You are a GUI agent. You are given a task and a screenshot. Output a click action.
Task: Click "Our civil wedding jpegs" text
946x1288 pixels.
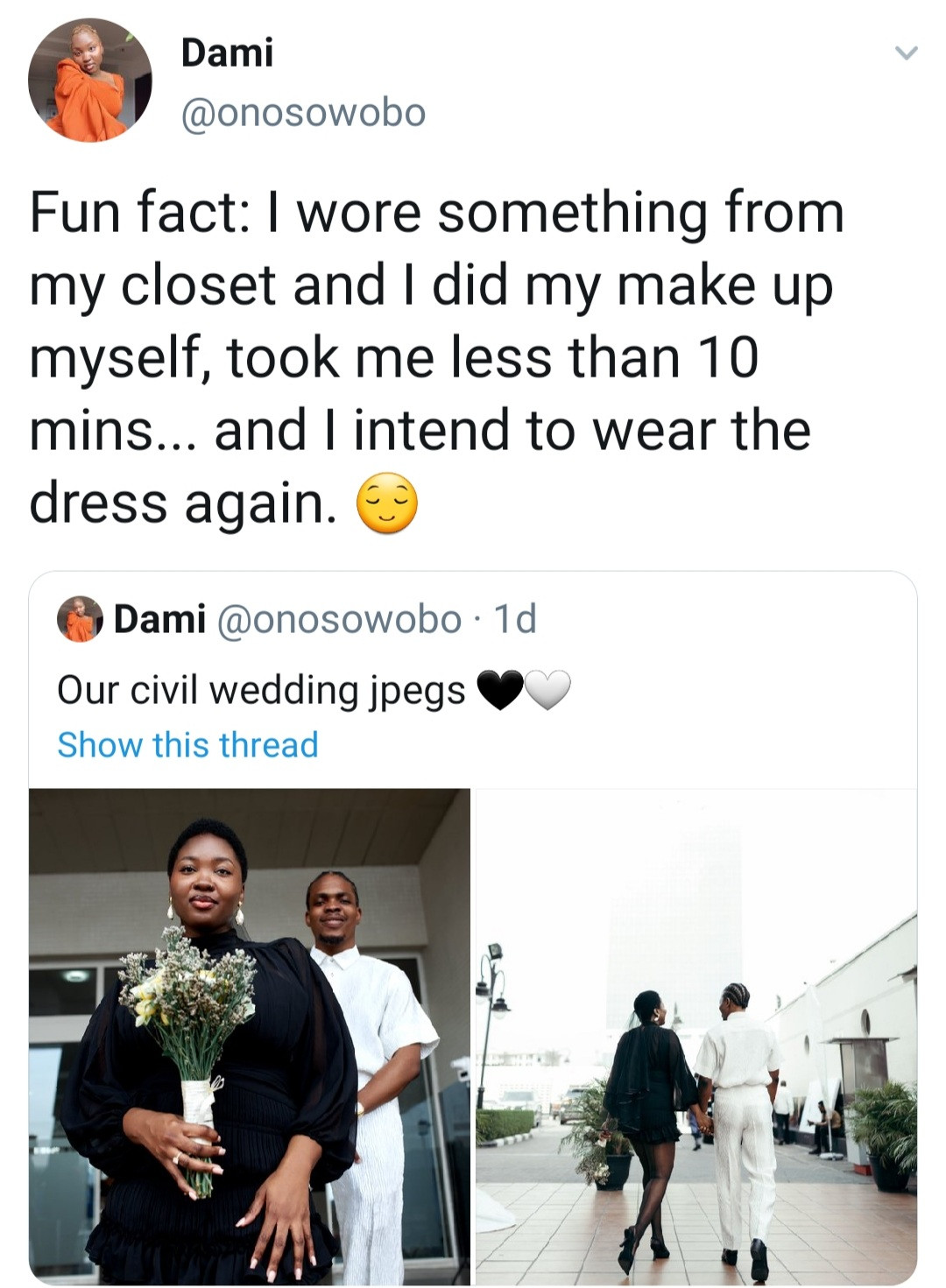(261, 690)
